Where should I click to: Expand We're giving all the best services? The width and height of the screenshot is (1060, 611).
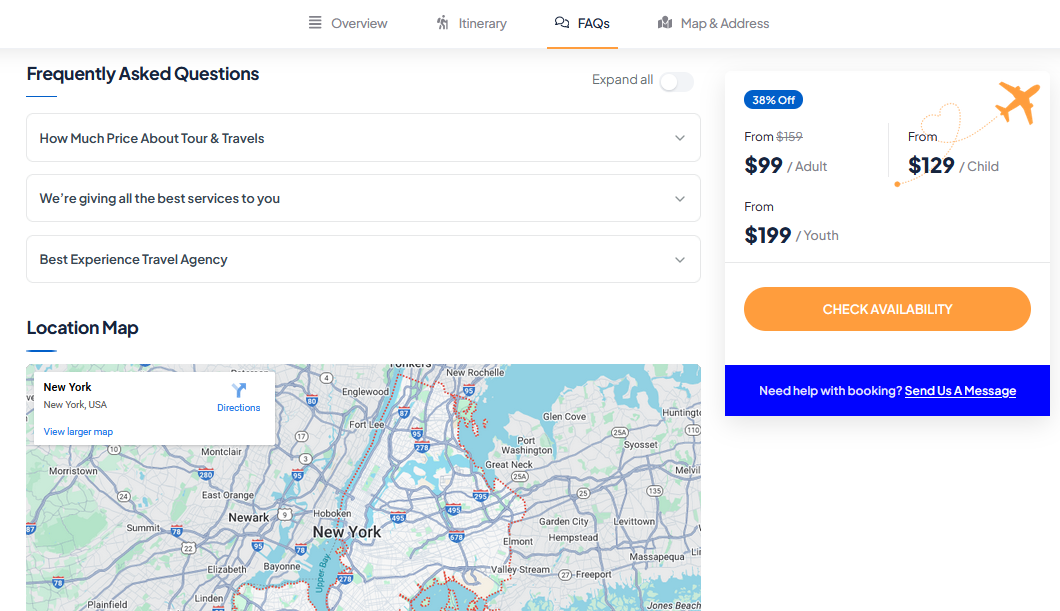(x=363, y=198)
